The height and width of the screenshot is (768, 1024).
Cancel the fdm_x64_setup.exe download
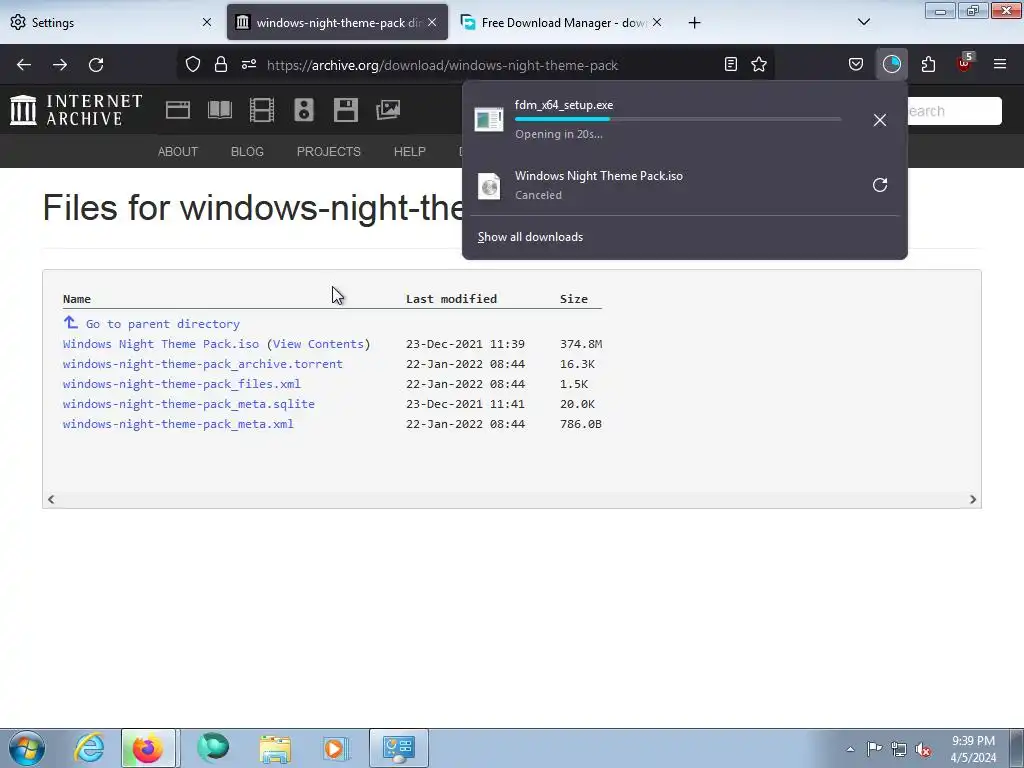click(x=880, y=120)
